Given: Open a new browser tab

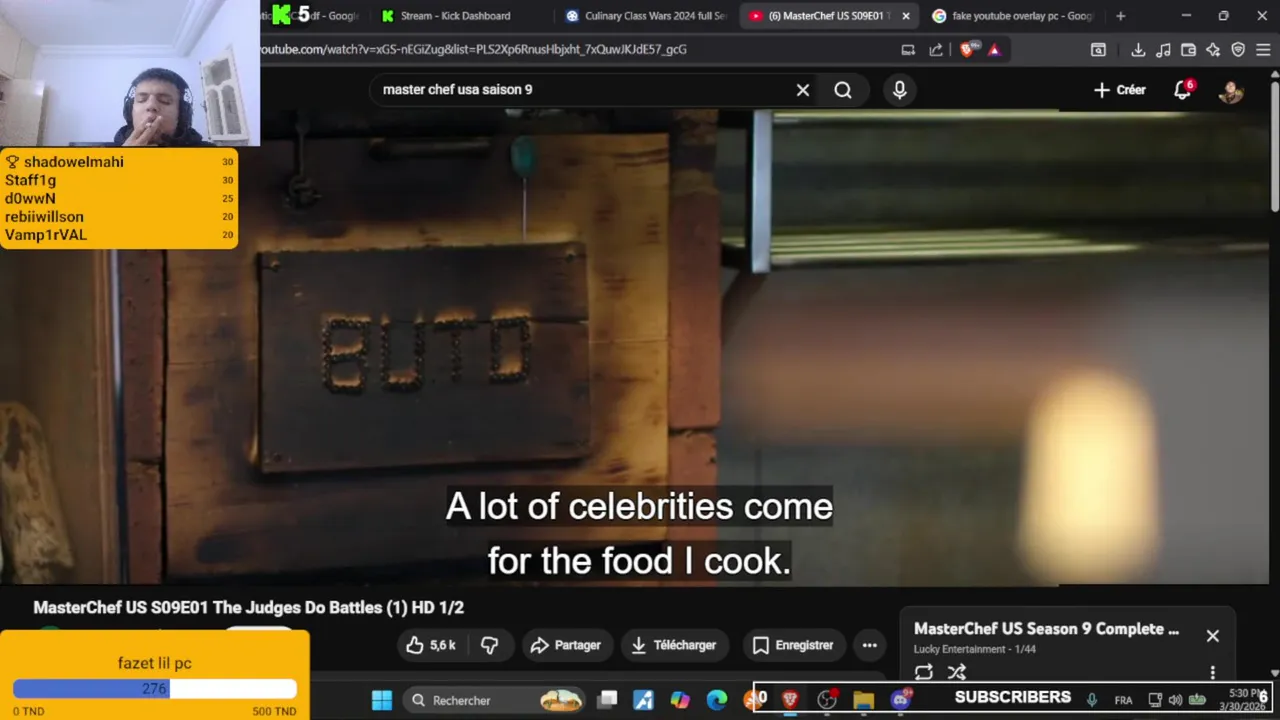Looking at the screenshot, I should click(1120, 16).
